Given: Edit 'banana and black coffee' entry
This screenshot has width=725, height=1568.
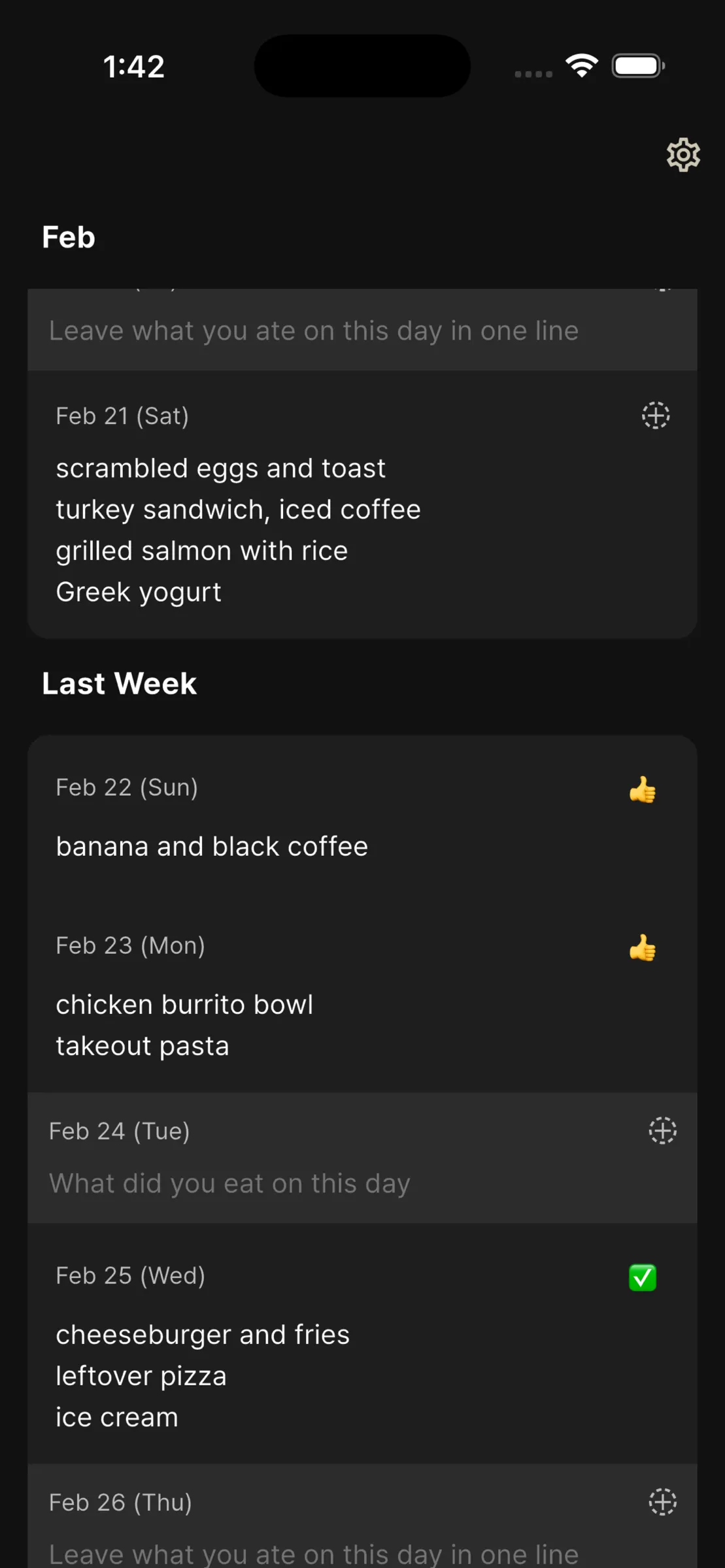Looking at the screenshot, I should pyautogui.click(x=212, y=847).
